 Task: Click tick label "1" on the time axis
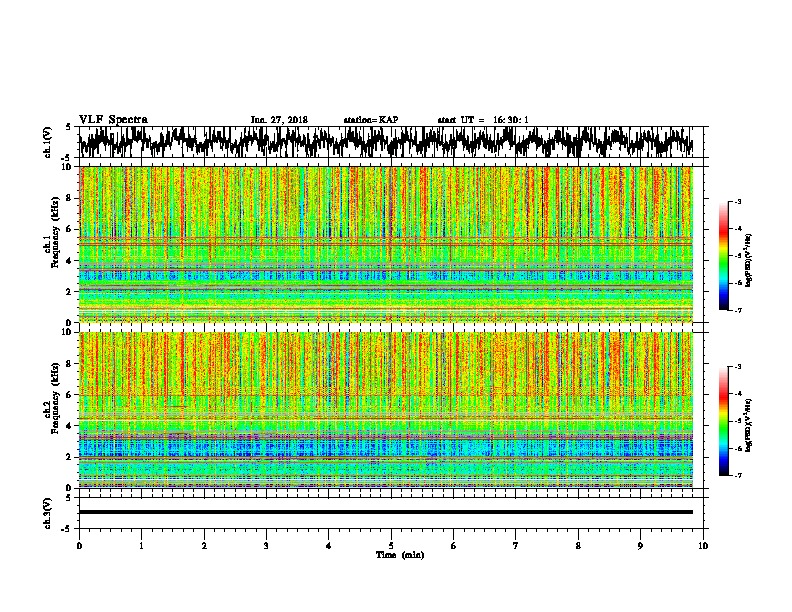pos(141,546)
